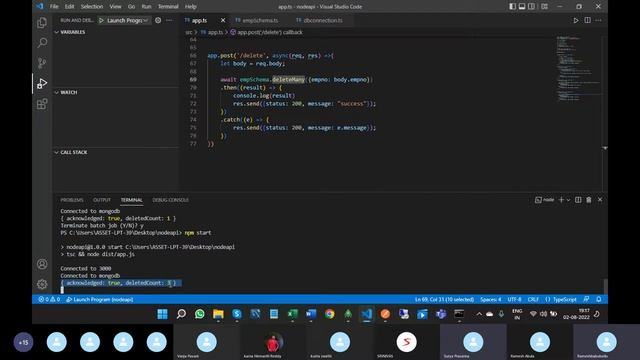Open the File menu
The width and height of the screenshot is (640, 360).
pos(54,7)
